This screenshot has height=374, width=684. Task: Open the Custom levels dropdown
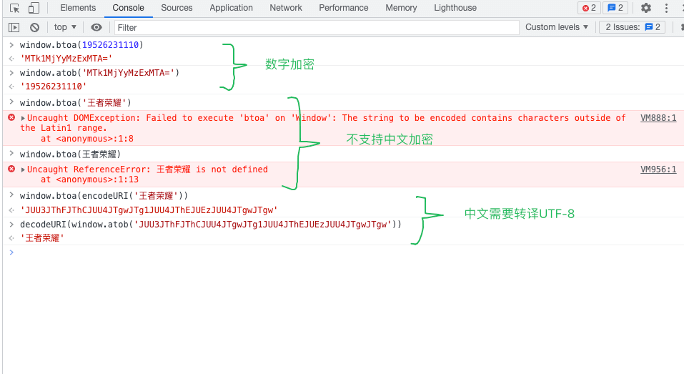pos(556,27)
